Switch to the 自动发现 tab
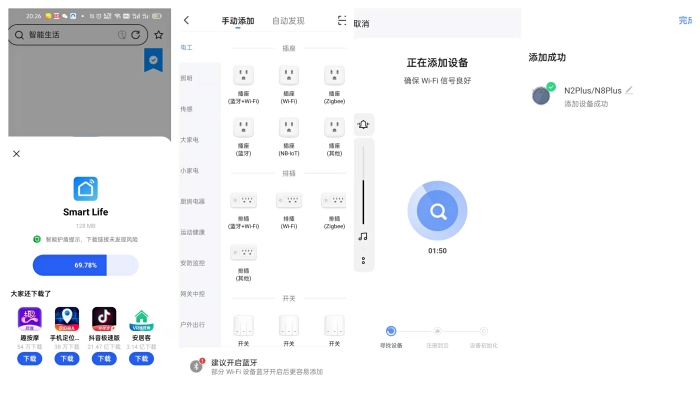The image size is (700, 393). tap(288, 21)
